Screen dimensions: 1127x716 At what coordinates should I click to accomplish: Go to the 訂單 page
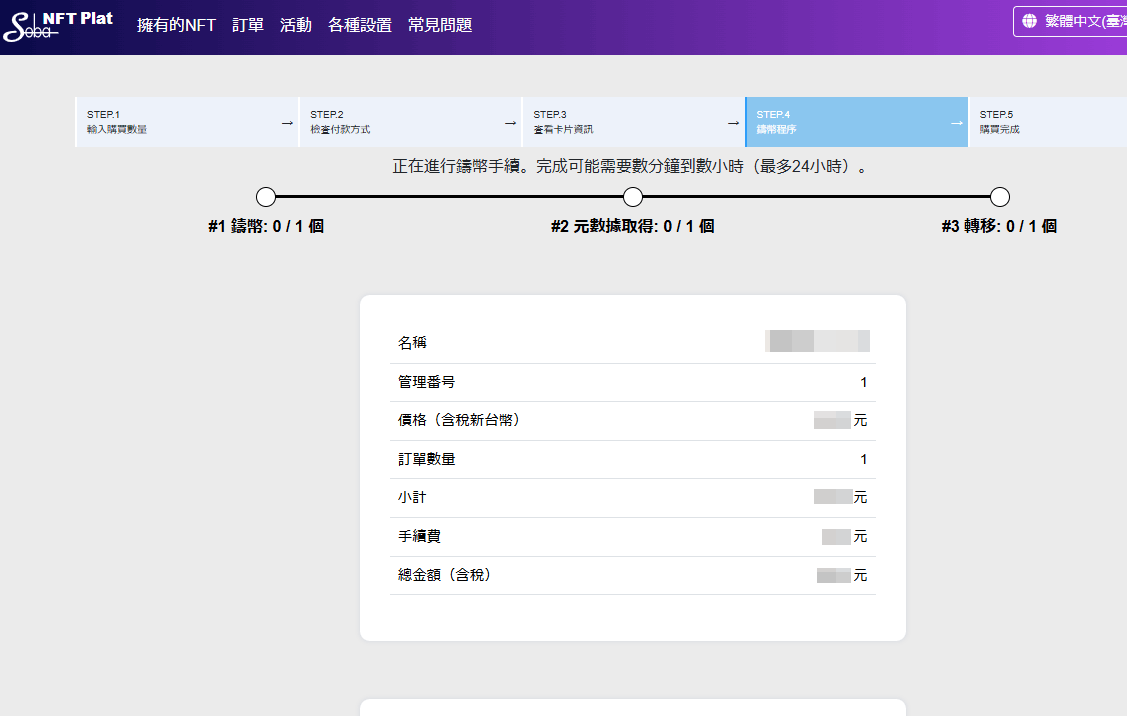point(248,25)
